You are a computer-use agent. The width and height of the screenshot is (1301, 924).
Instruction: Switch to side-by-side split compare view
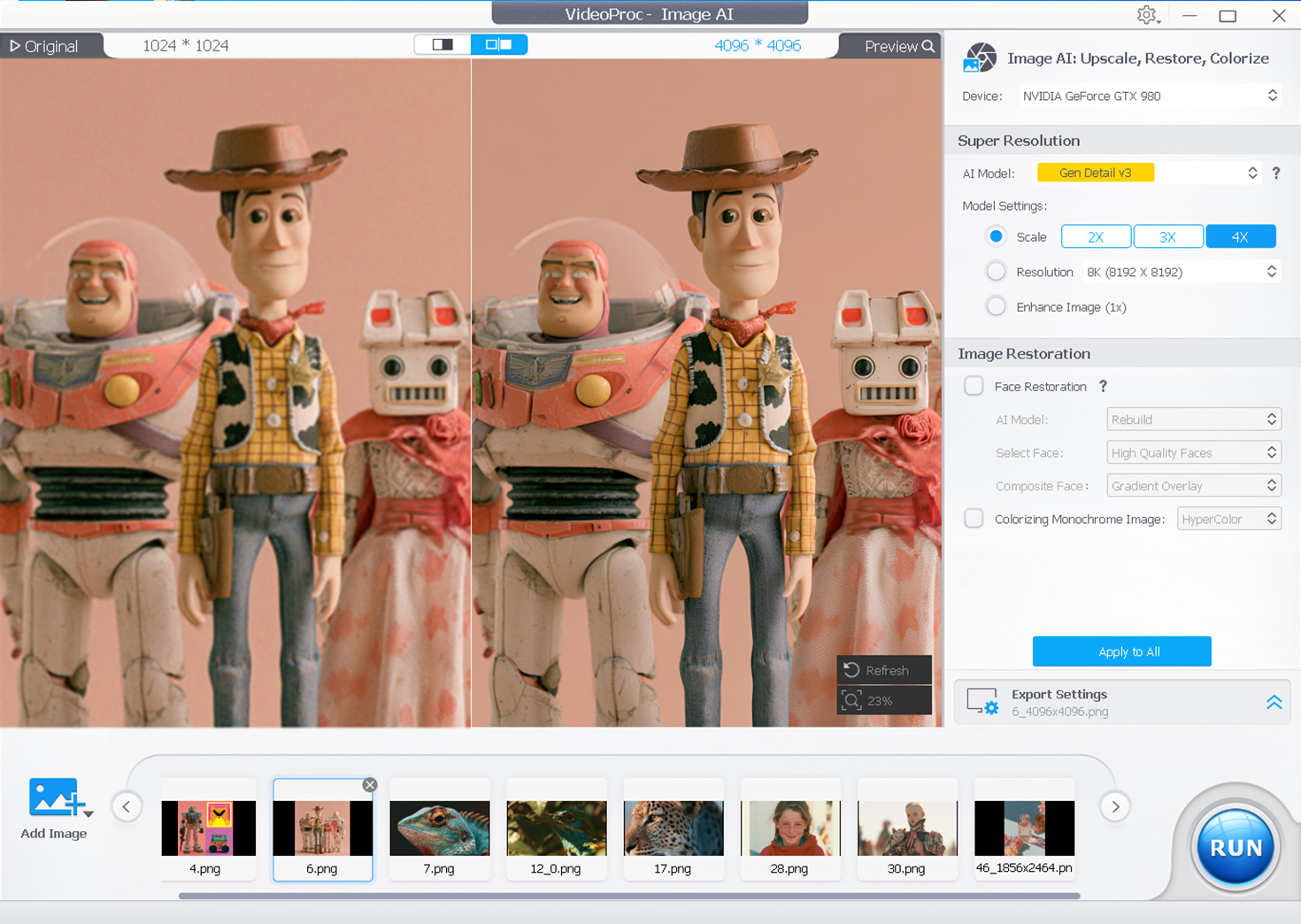pos(499,44)
